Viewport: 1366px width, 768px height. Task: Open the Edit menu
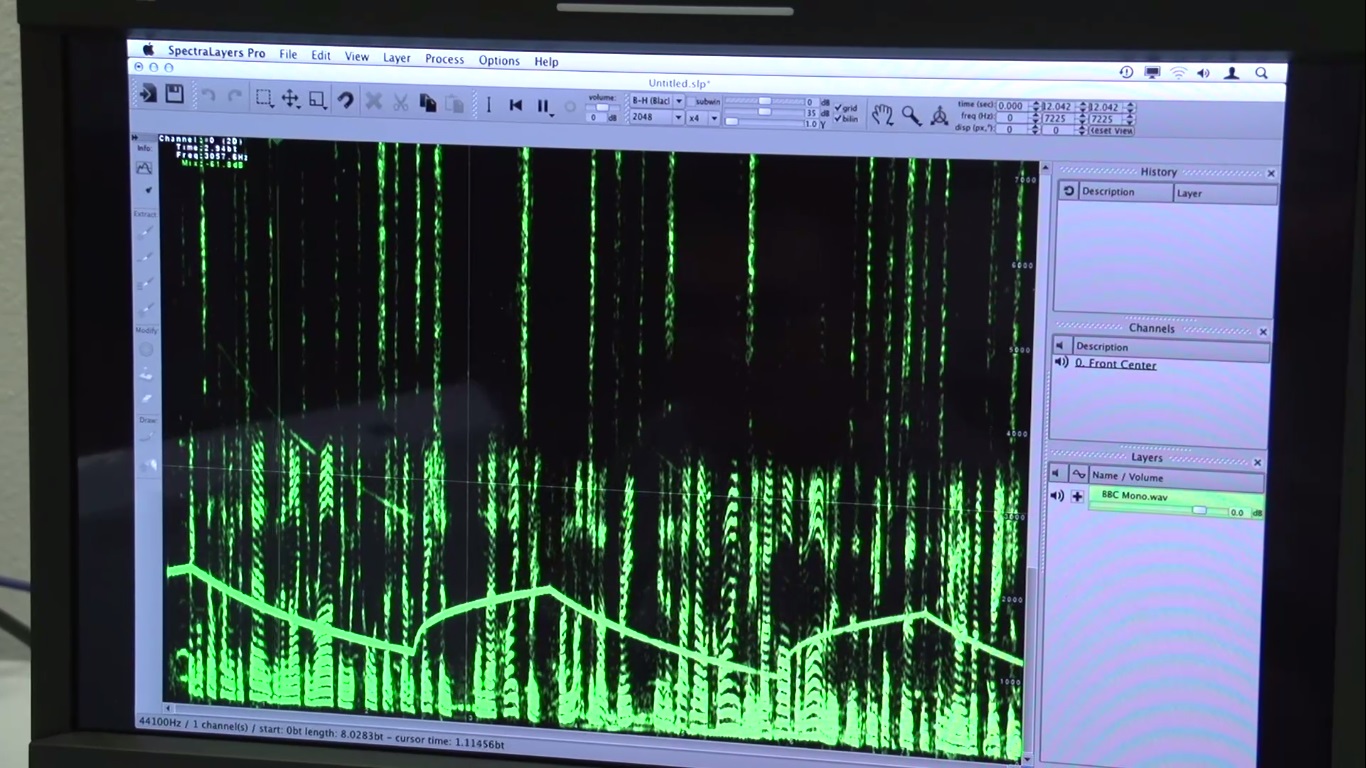pos(321,55)
